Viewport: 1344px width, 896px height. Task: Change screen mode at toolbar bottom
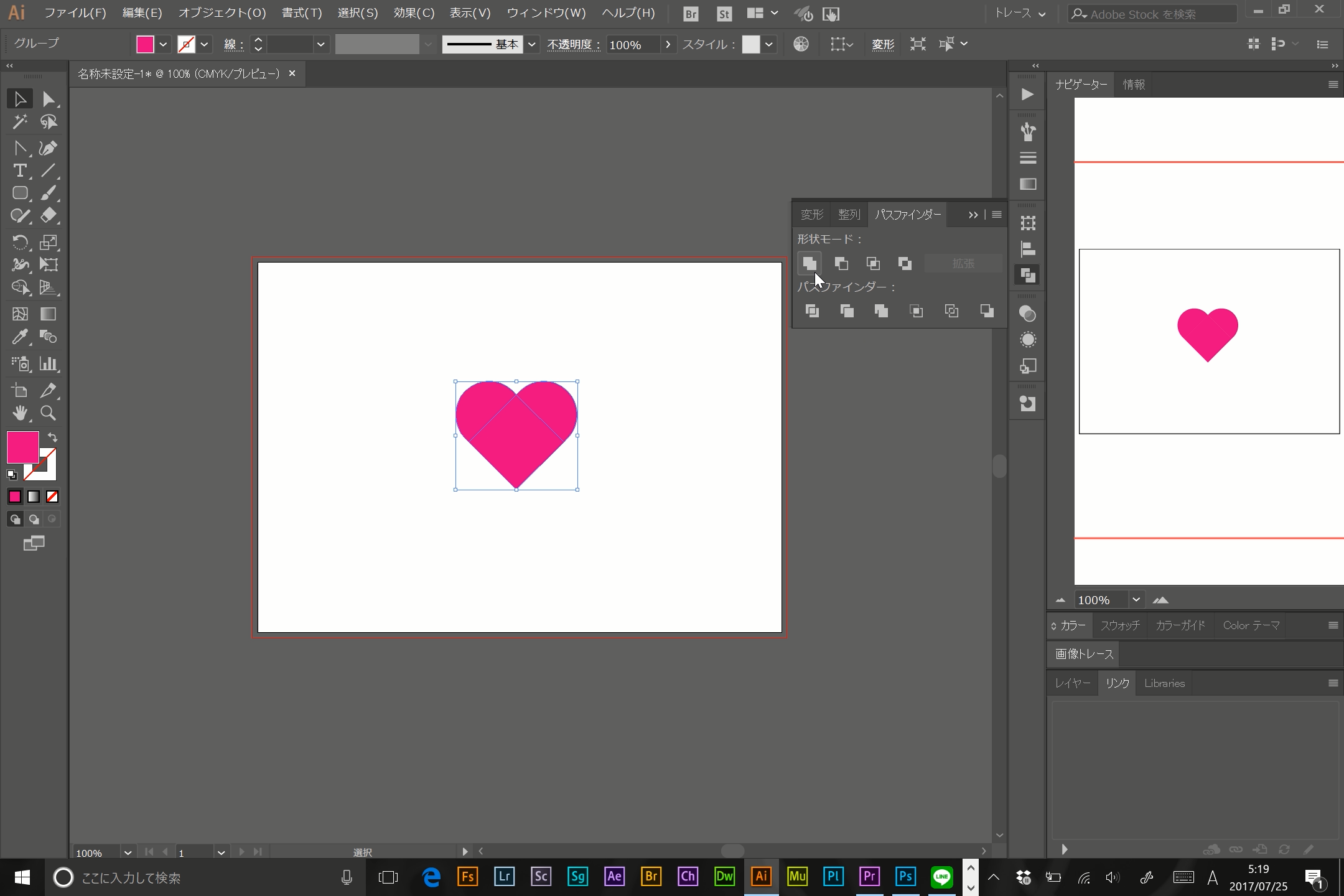[34, 544]
